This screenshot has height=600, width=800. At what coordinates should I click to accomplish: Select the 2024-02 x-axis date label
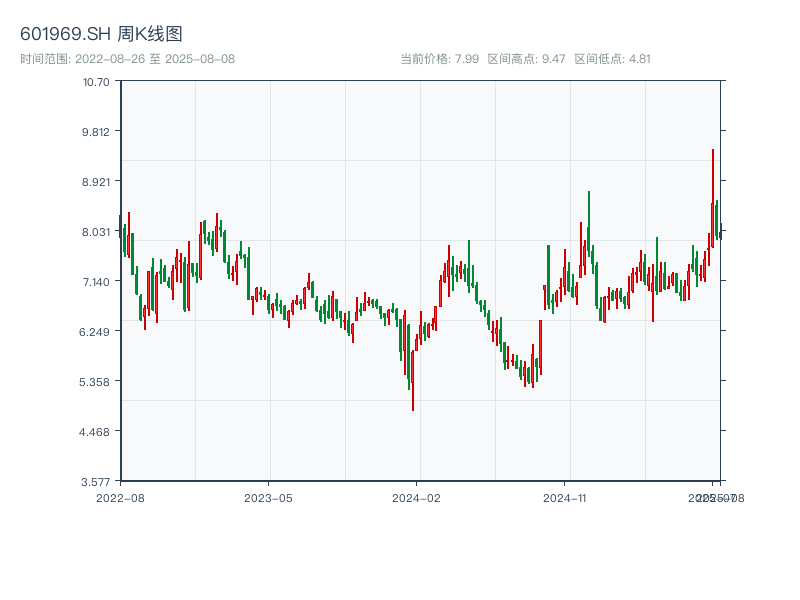click(416, 497)
